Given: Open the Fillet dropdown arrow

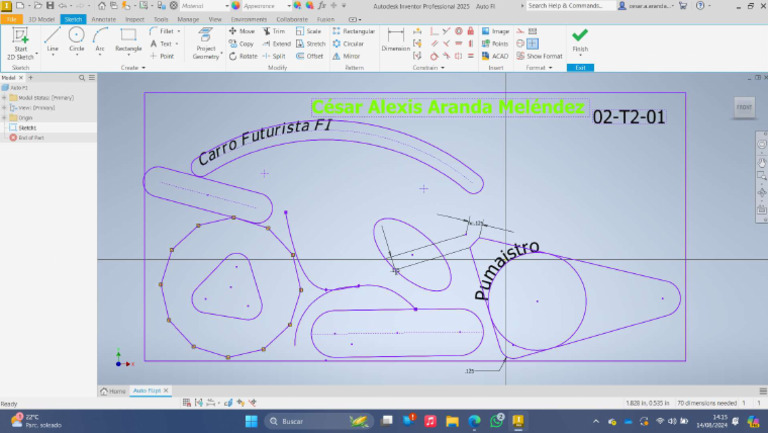Looking at the screenshot, I should coord(180,31).
